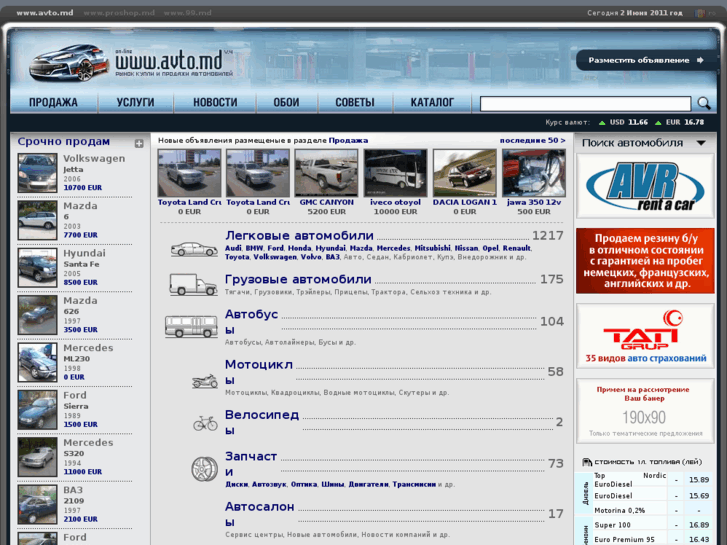Open the www.avto.md top link
Viewport: 727px width, 545px height.
45,13
